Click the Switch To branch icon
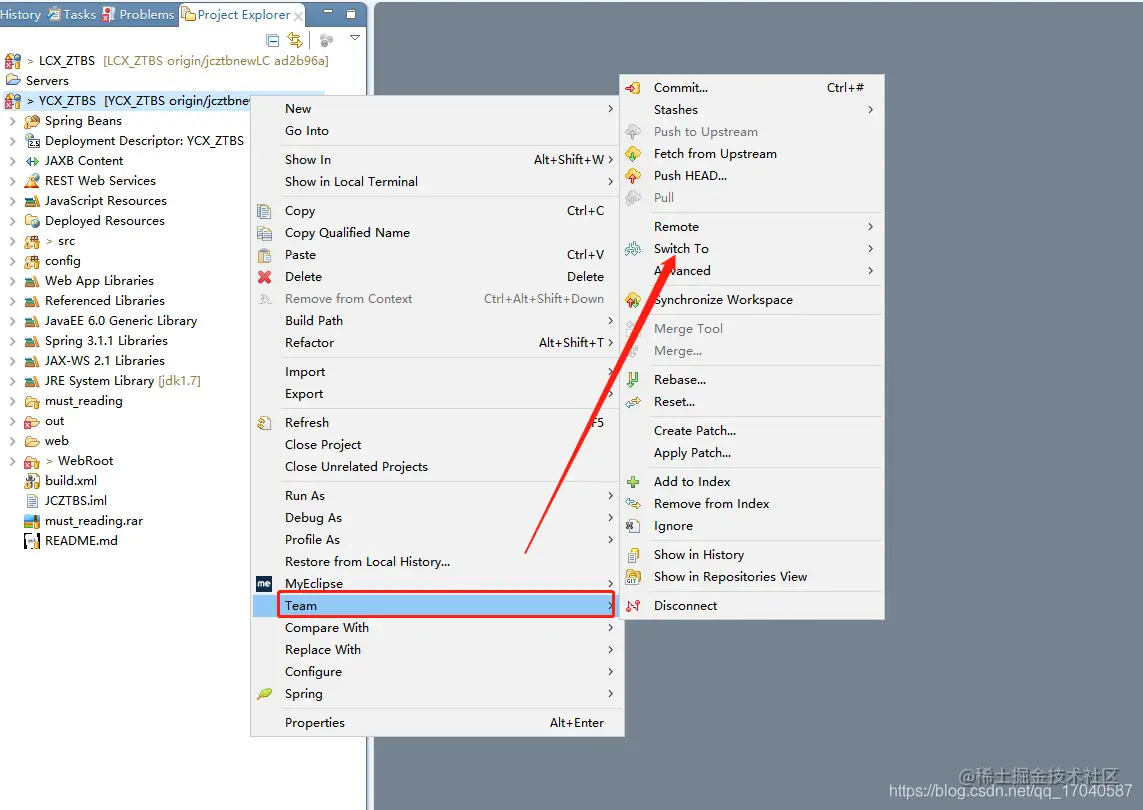This screenshot has height=810, width=1143. [x=633, y=249]
